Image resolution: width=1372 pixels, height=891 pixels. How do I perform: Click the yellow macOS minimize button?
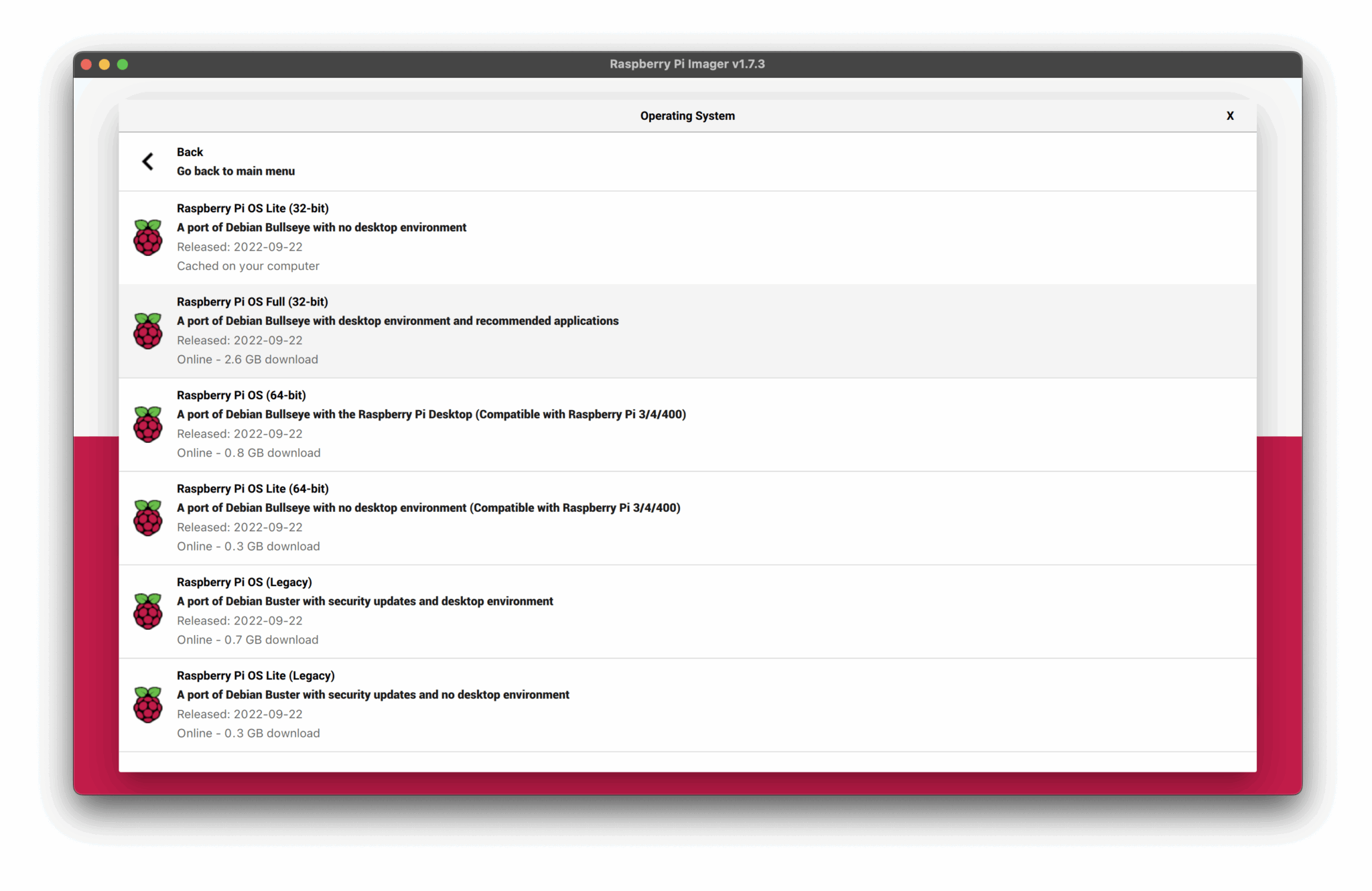pyautogui.click(x=105, y=64)
